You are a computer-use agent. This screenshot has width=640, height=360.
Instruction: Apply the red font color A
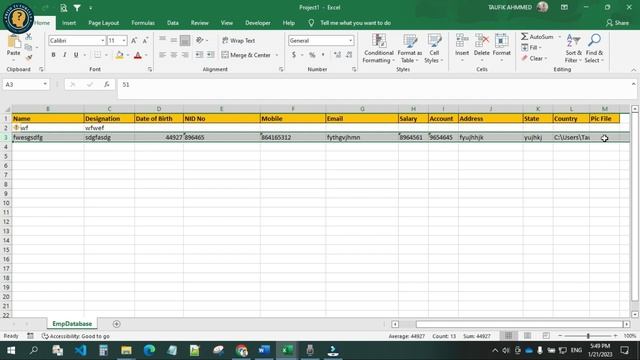138,55
